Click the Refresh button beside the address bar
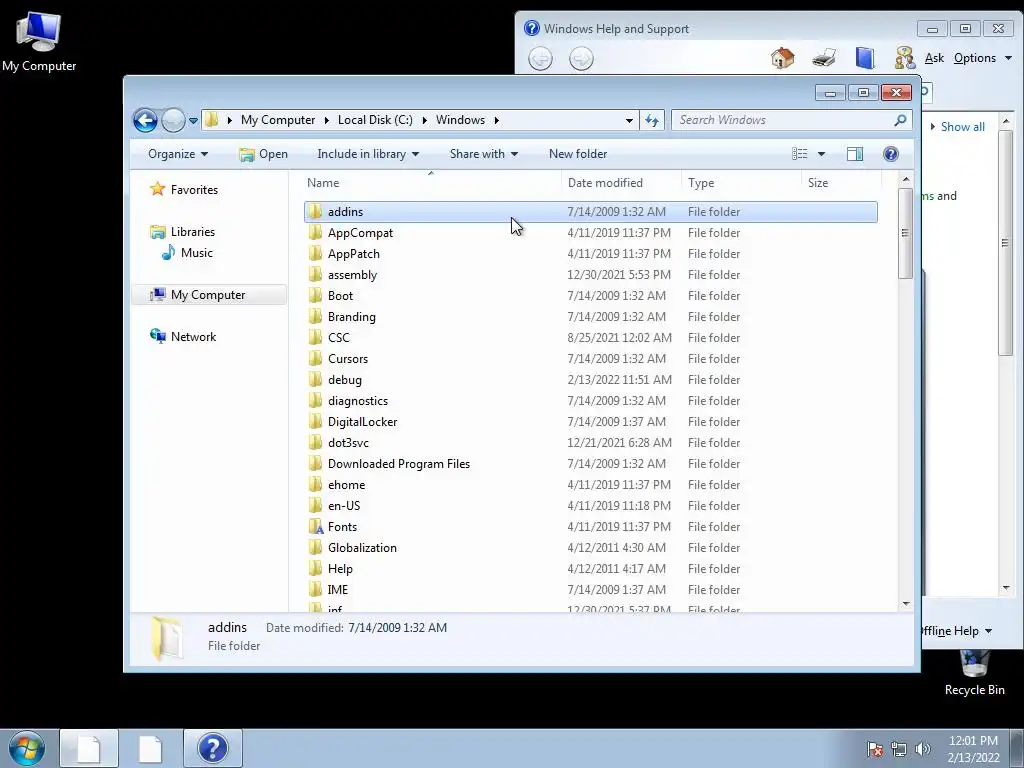Viewport: 1024px width, 768px height. 652,120
